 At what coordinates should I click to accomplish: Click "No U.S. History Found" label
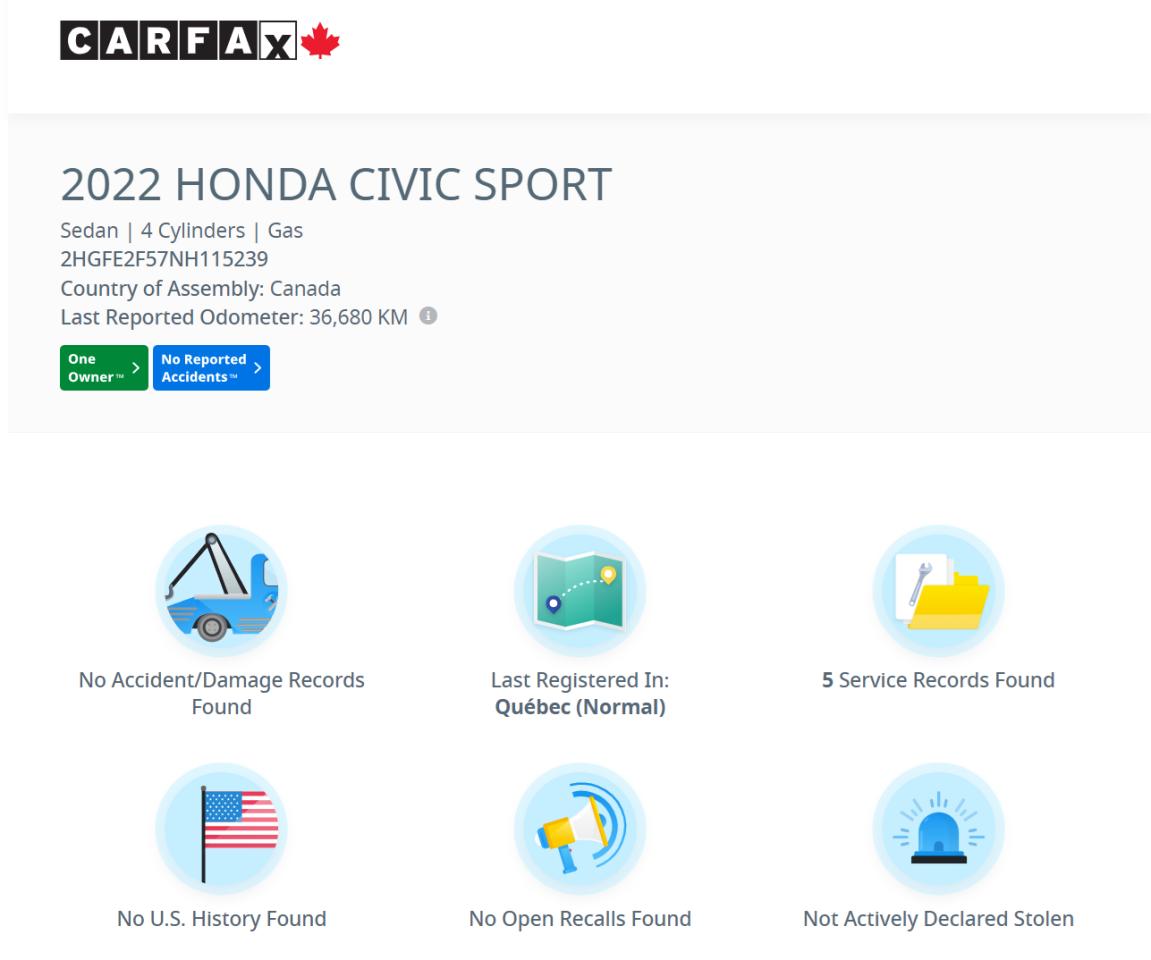[222, 919]
